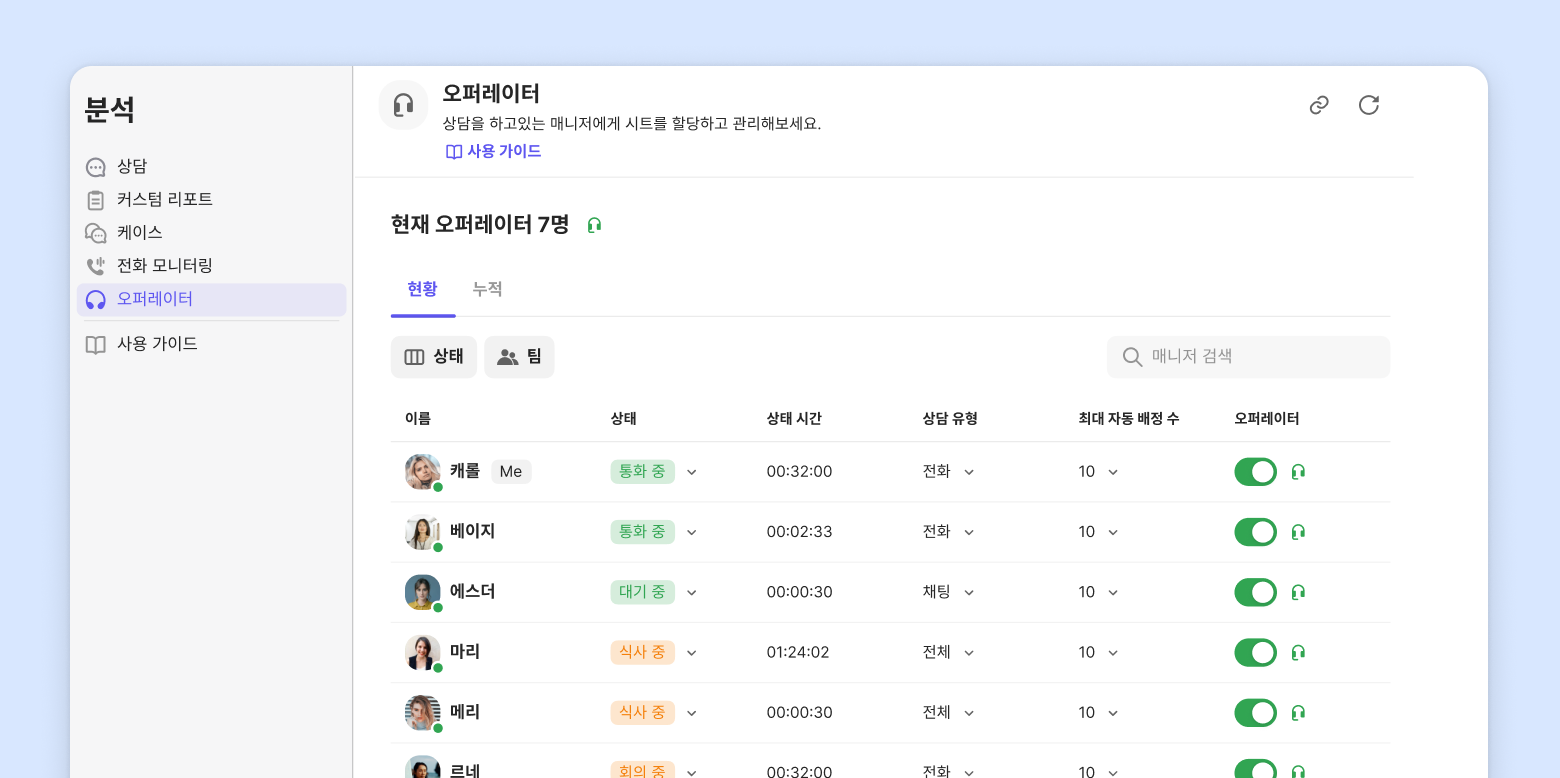Click 마리's profile avatar
The height and width of the screenshot is (778, 1560).
click(422, 652)
